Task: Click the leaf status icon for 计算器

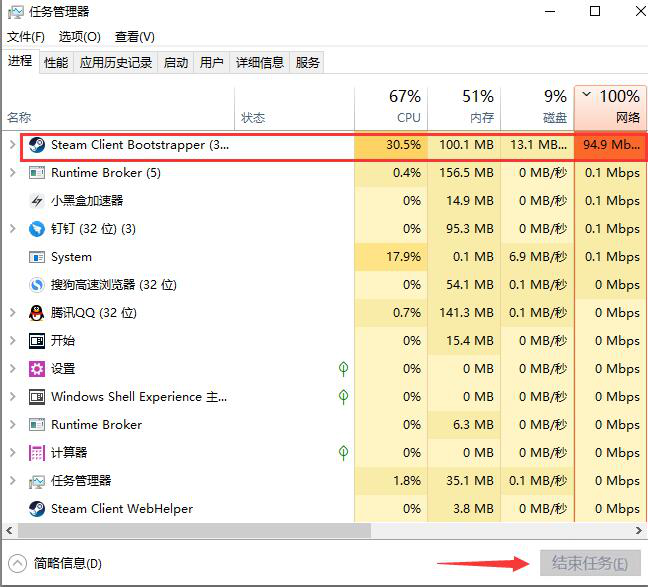Action: [x=343, y=453]
